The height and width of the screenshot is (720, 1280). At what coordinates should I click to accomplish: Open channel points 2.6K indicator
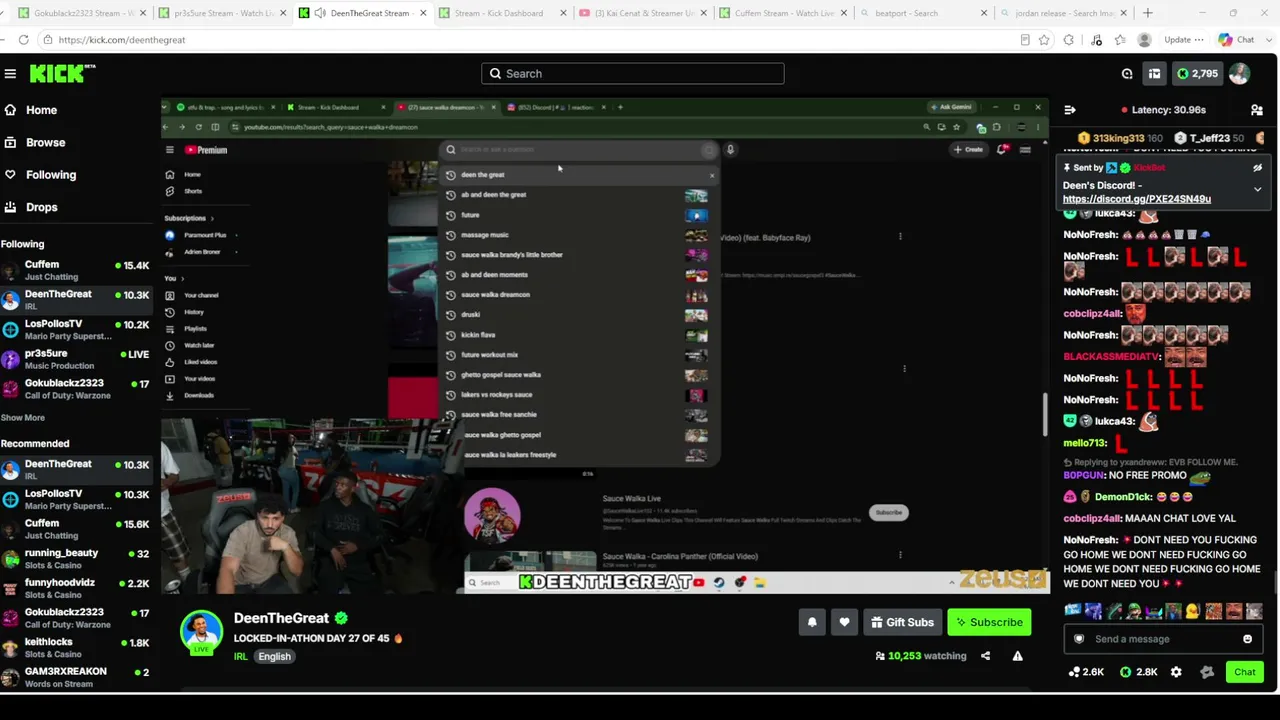tap(1086, 672)
